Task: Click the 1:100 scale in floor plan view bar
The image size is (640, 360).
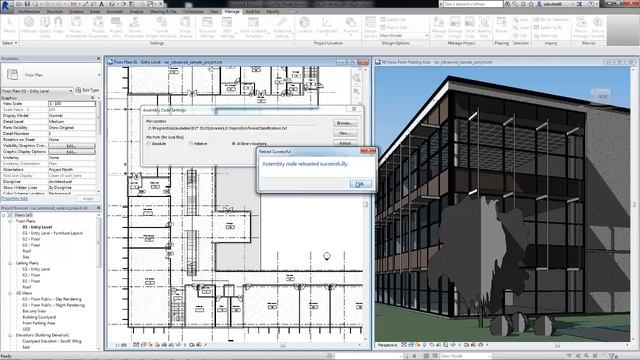Action: coord(121,345)
